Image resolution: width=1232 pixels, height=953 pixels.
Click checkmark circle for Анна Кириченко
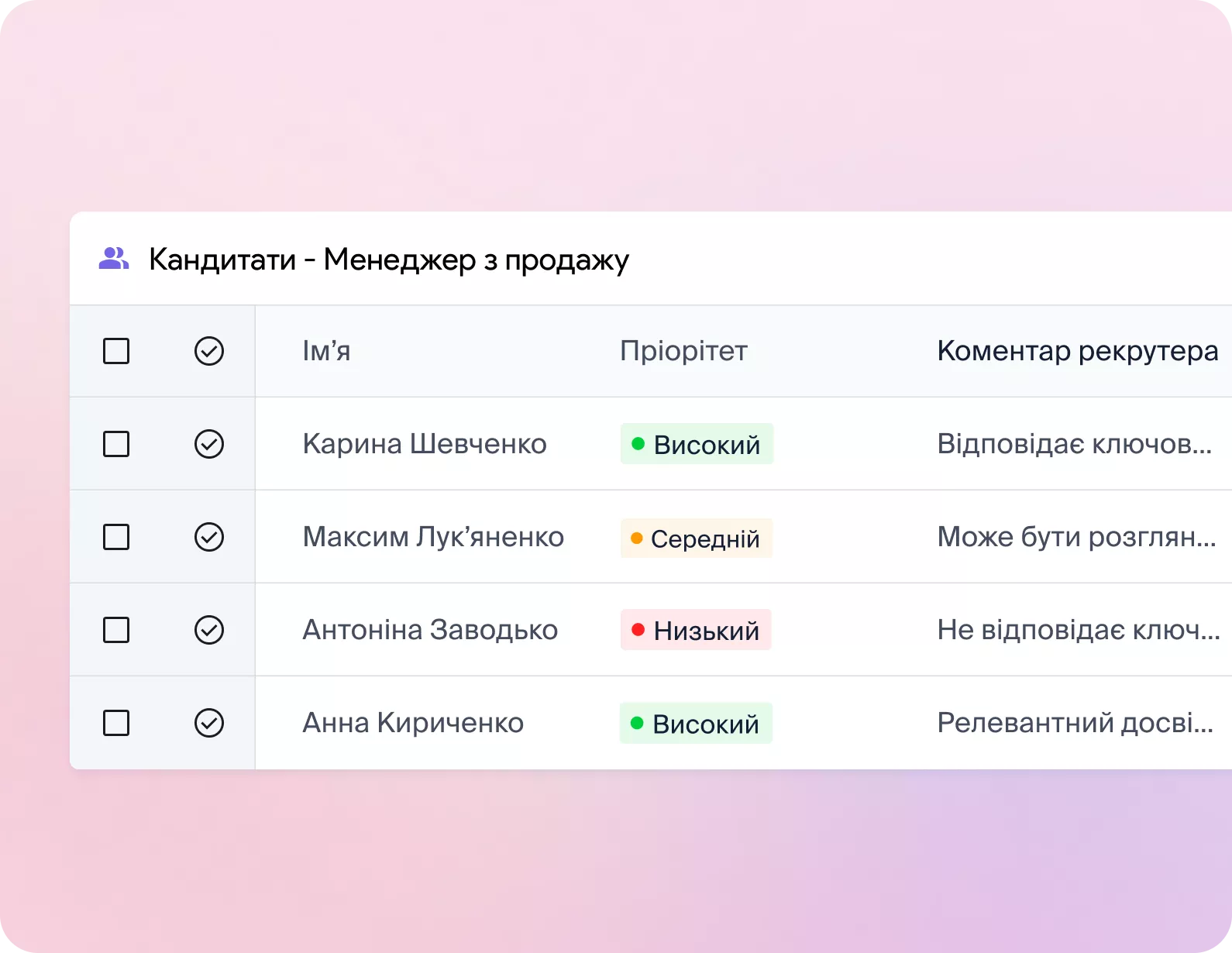(x=209, y=723)
